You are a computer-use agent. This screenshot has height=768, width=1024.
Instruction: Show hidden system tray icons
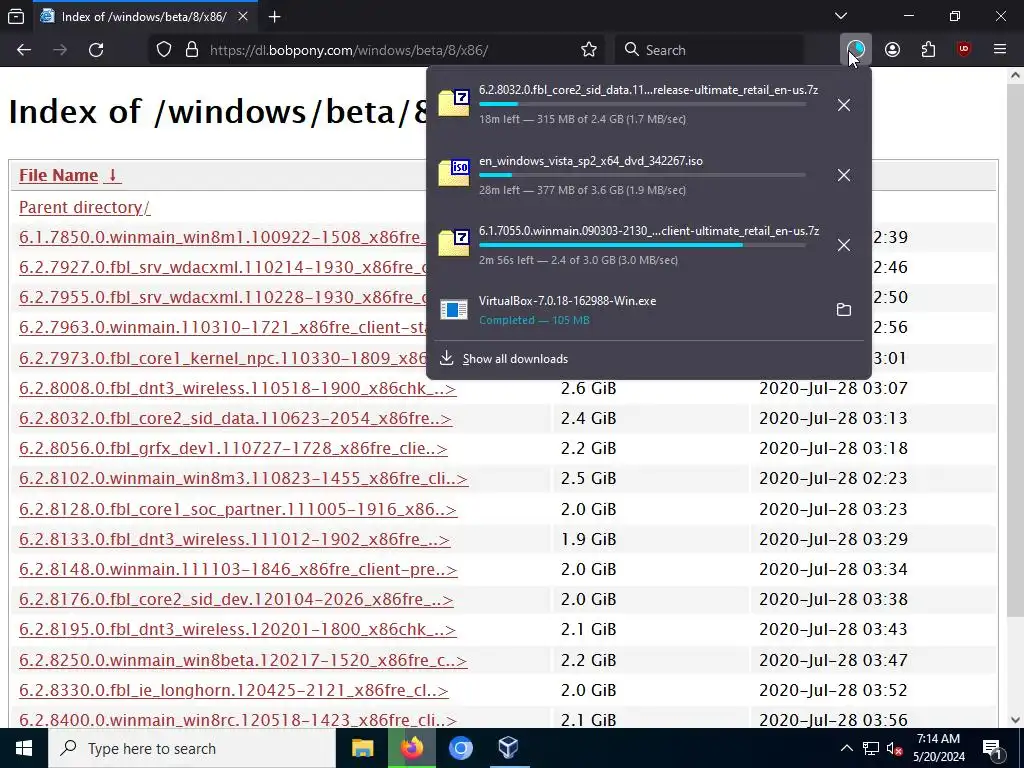point(846,748)
